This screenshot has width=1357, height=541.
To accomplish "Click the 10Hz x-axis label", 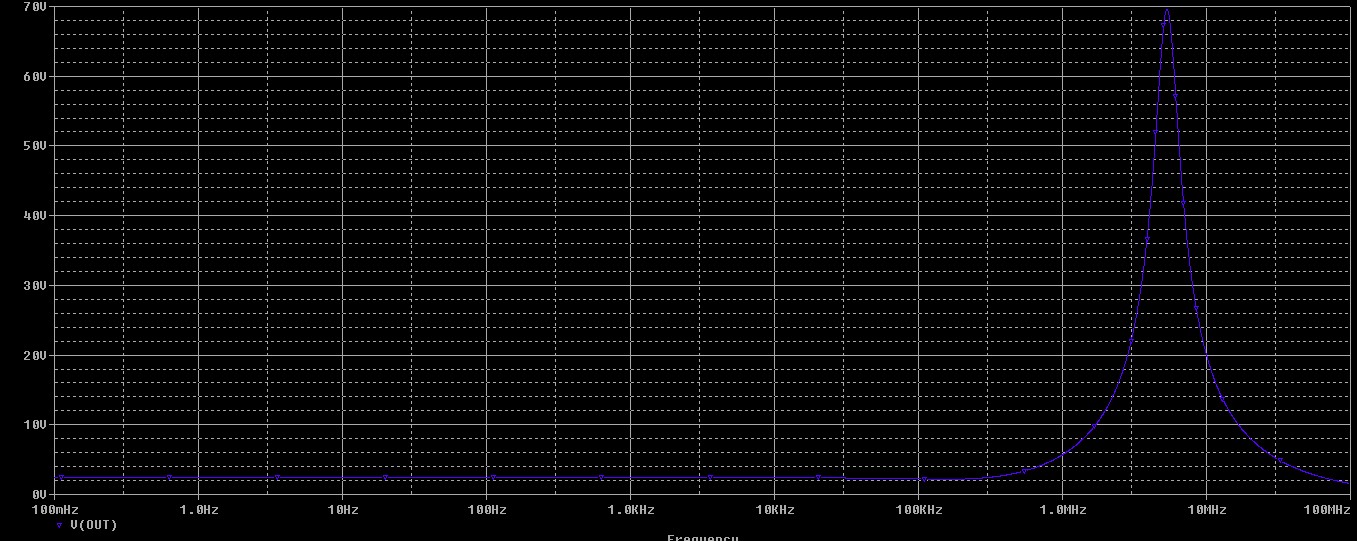I will coord(343,510).
